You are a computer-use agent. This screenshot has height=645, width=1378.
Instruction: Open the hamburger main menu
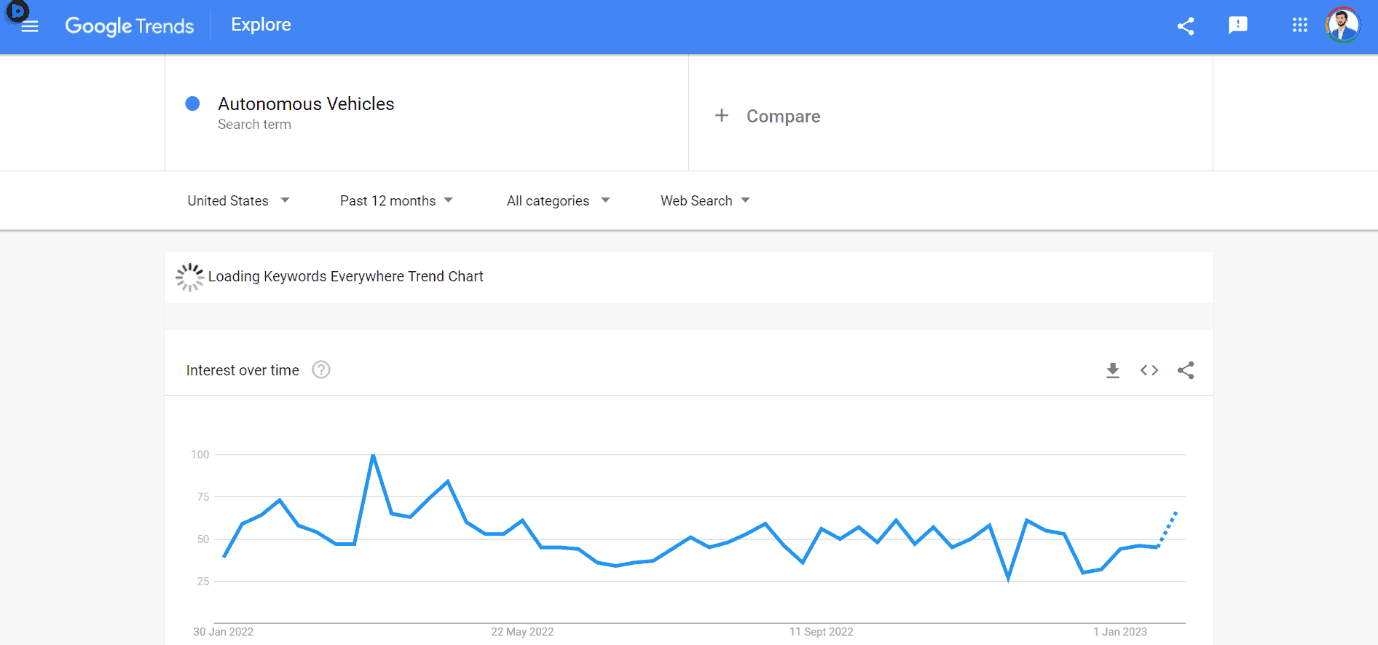(x=30, y=26)
